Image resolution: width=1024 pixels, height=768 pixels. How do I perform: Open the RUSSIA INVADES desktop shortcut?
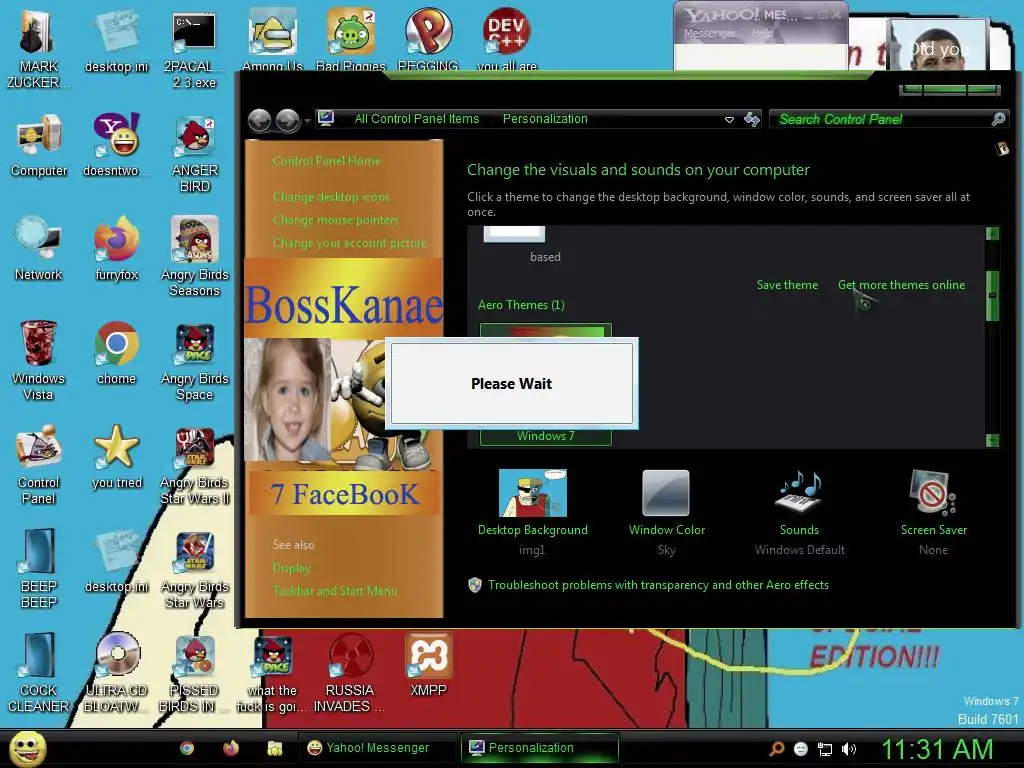(x=350, y=673)
